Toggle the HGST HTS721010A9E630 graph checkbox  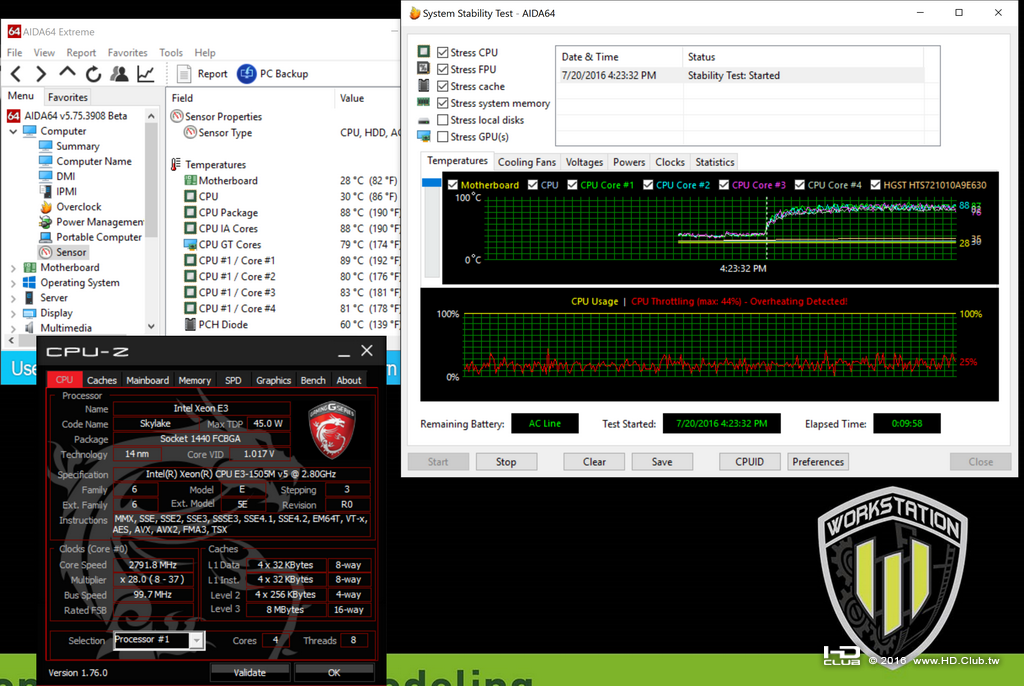(x=876, y=185)
